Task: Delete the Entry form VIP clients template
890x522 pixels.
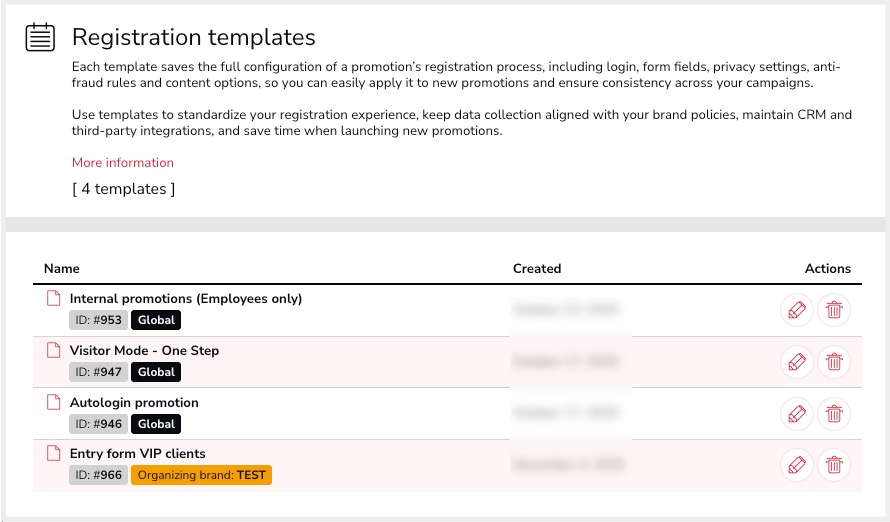Action: pos(834,465)
